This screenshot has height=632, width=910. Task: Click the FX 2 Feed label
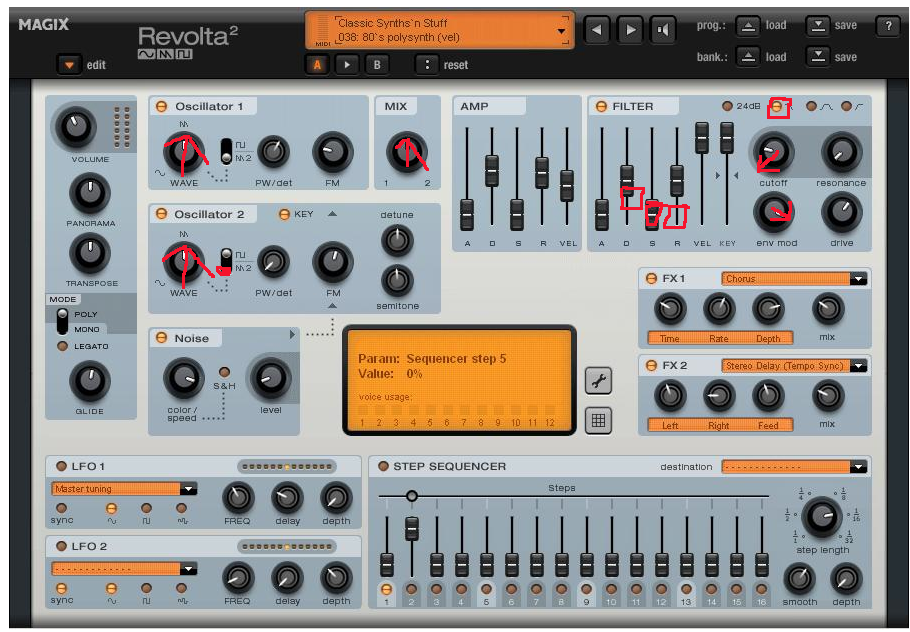point(768,425)
